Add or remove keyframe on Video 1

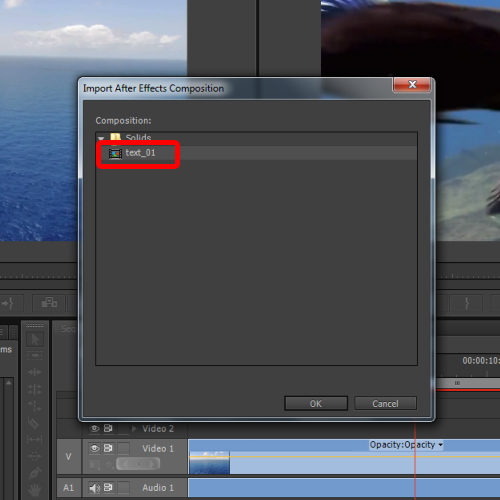139,464
